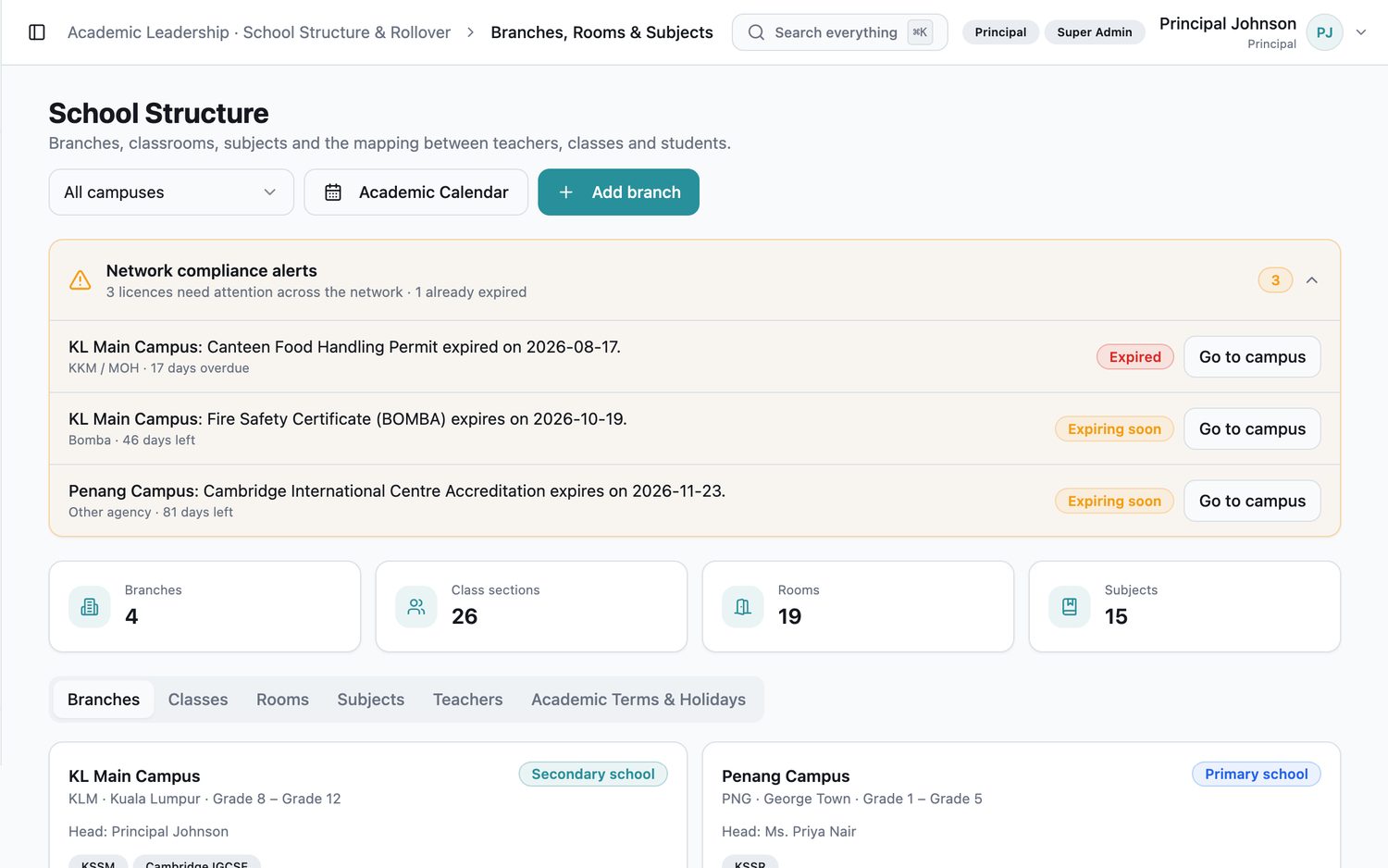Viewport: 1388px width, 868px height.
Task: Go to campus for Canteen Food Permit
Action: (1252, 357)
